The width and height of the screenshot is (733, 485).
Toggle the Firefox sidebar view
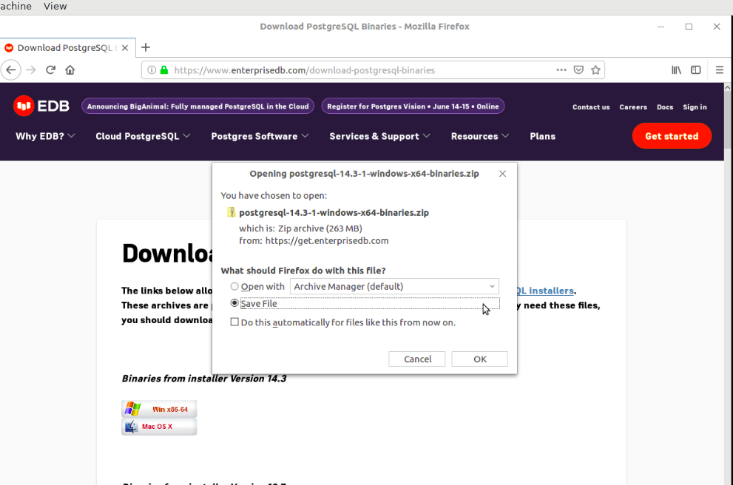(x=696, y=70)
